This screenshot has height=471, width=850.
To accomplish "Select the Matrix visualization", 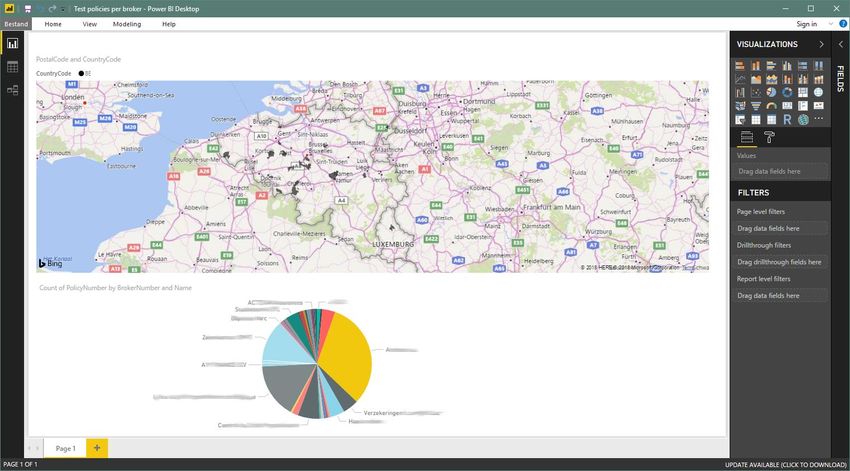I will 771,120.
